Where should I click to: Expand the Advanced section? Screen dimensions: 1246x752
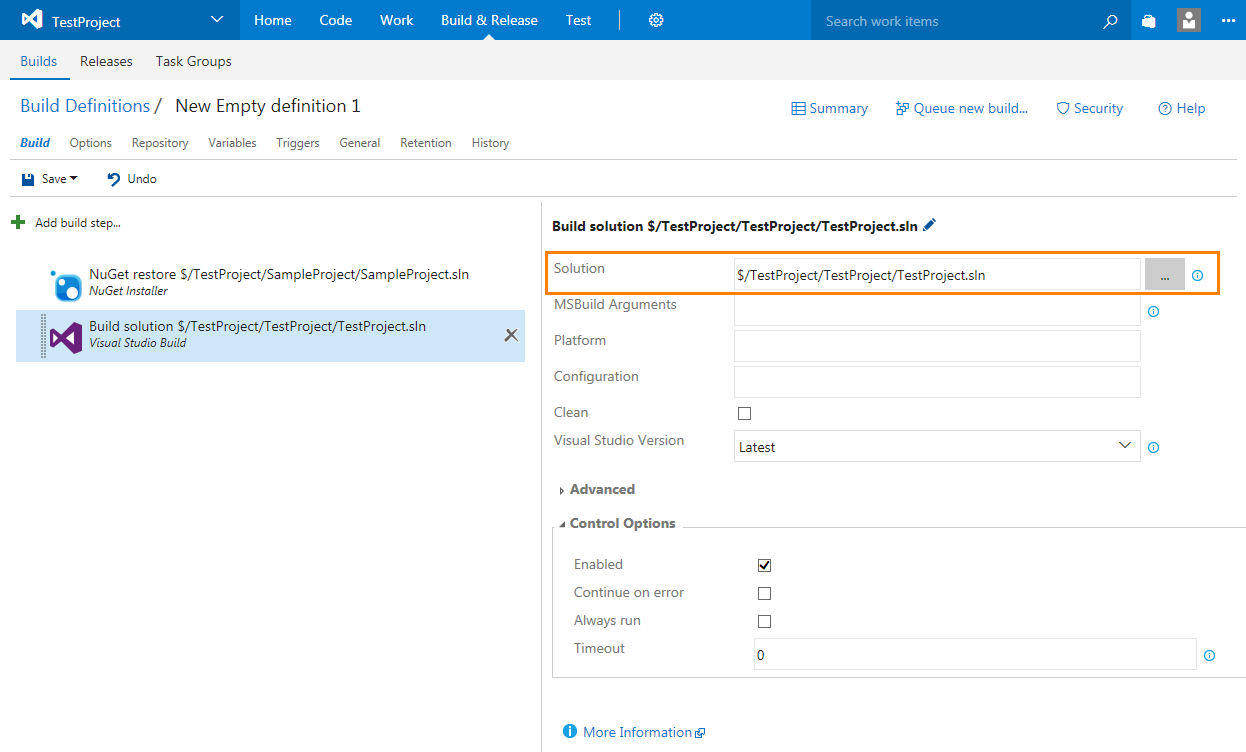[601, 490]
